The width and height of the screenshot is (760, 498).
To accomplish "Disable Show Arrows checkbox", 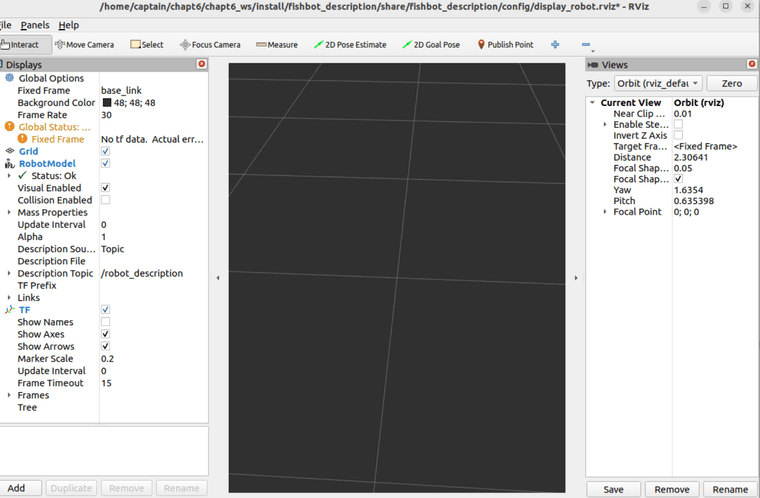I will click(x=105, y=346).
